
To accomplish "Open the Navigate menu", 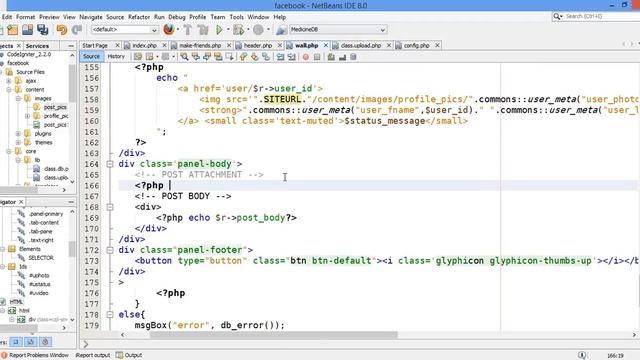I will [91, 17].
